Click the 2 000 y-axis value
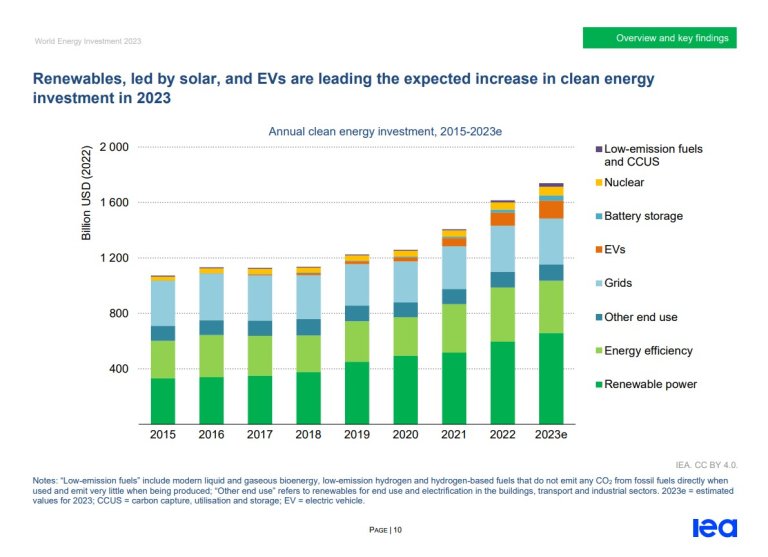Viewport: 768px width, 557px height. (x=114, y=147)
